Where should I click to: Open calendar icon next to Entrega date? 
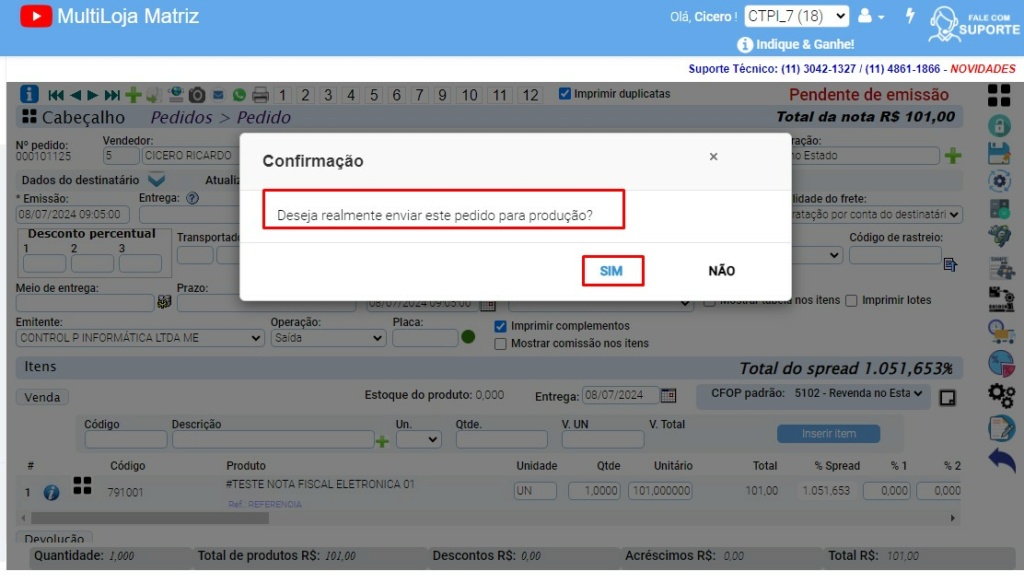tap(667, 395)
